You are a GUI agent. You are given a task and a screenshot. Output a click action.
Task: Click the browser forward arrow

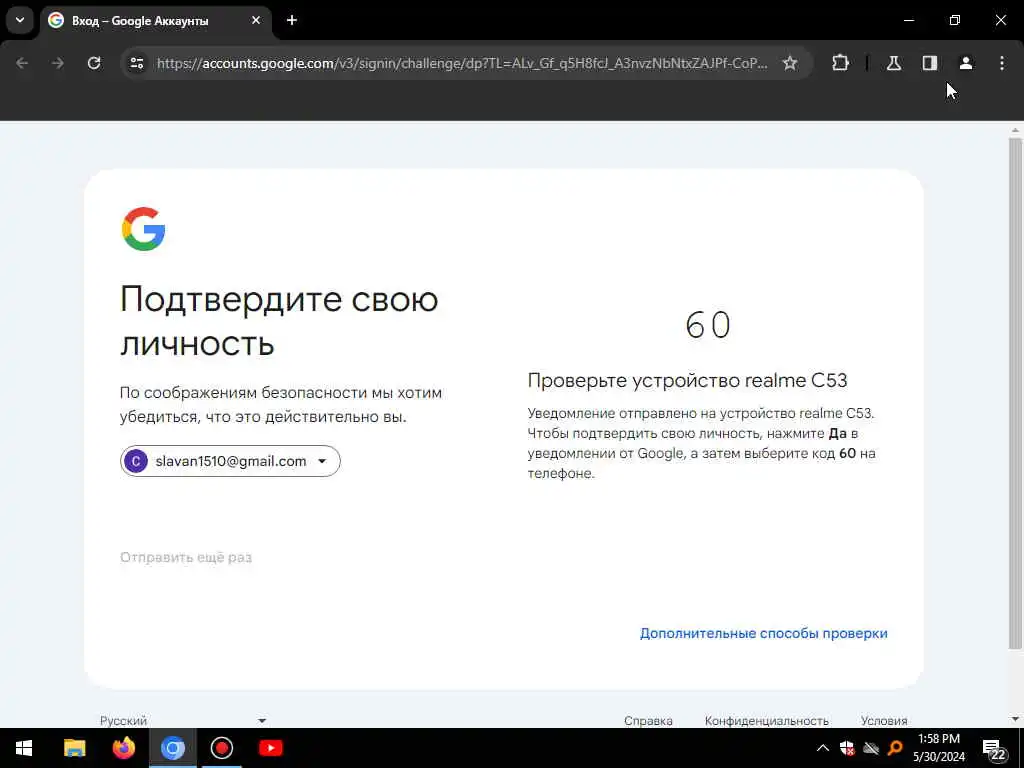(58, 63)
